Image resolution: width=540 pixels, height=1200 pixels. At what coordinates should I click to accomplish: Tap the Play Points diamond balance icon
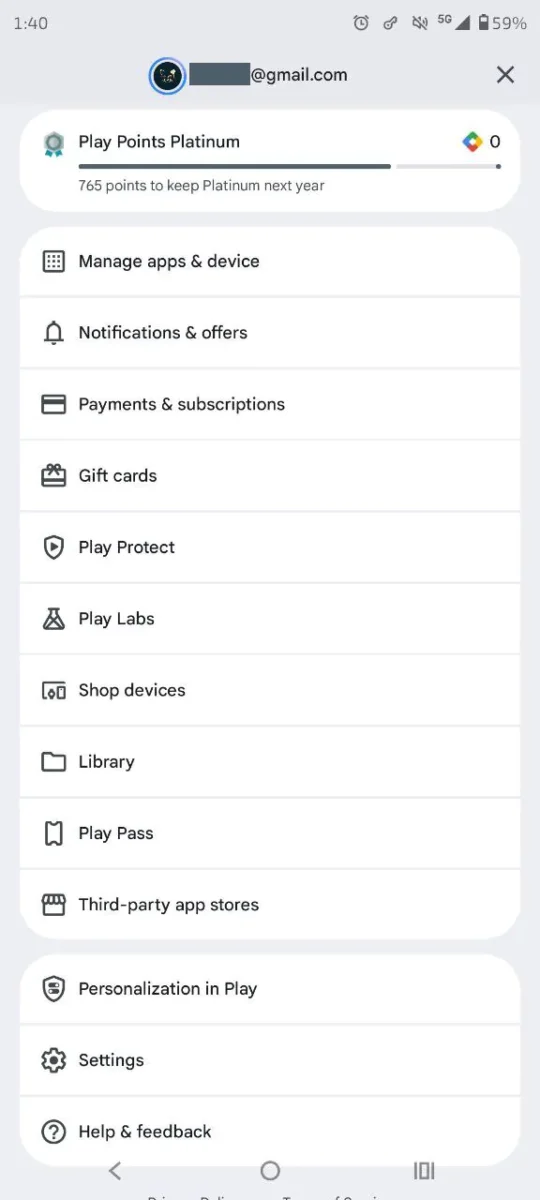tap(472, 142)
